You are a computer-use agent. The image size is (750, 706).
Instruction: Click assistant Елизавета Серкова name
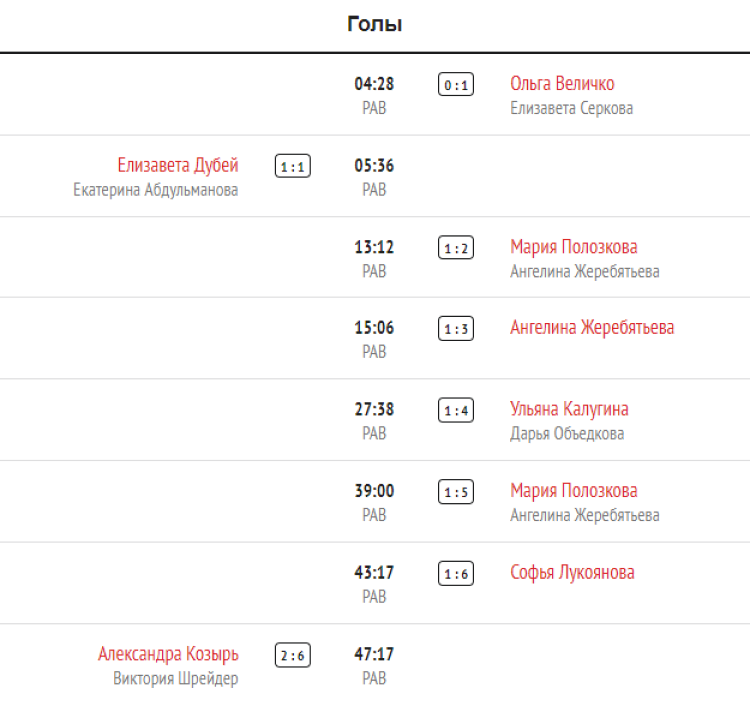click(571, 108)
